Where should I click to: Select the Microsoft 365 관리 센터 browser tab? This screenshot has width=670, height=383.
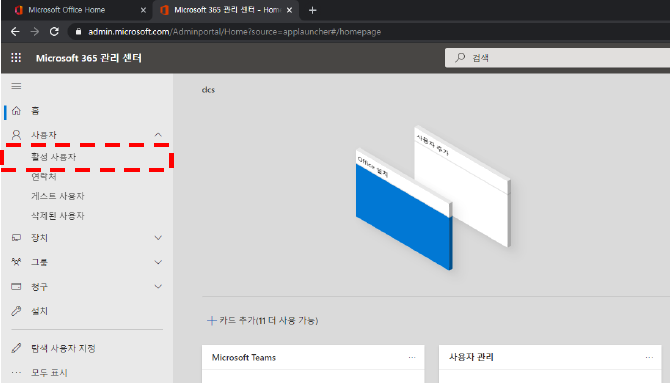coord(226,10)
